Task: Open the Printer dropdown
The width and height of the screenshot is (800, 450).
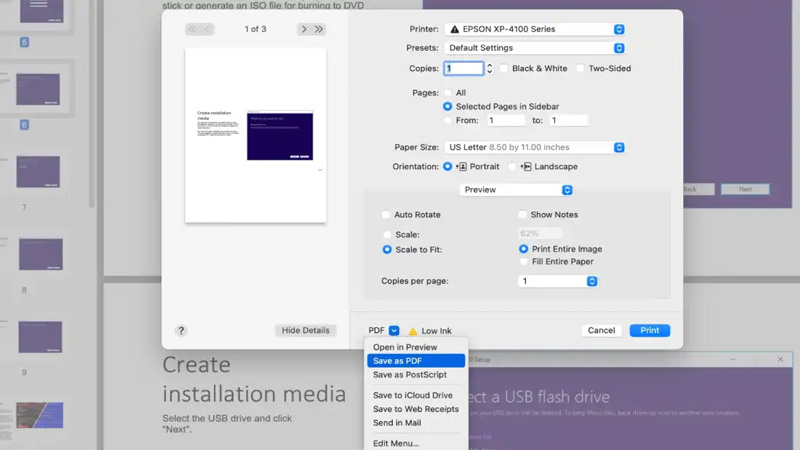Action: tap(535, 30)
